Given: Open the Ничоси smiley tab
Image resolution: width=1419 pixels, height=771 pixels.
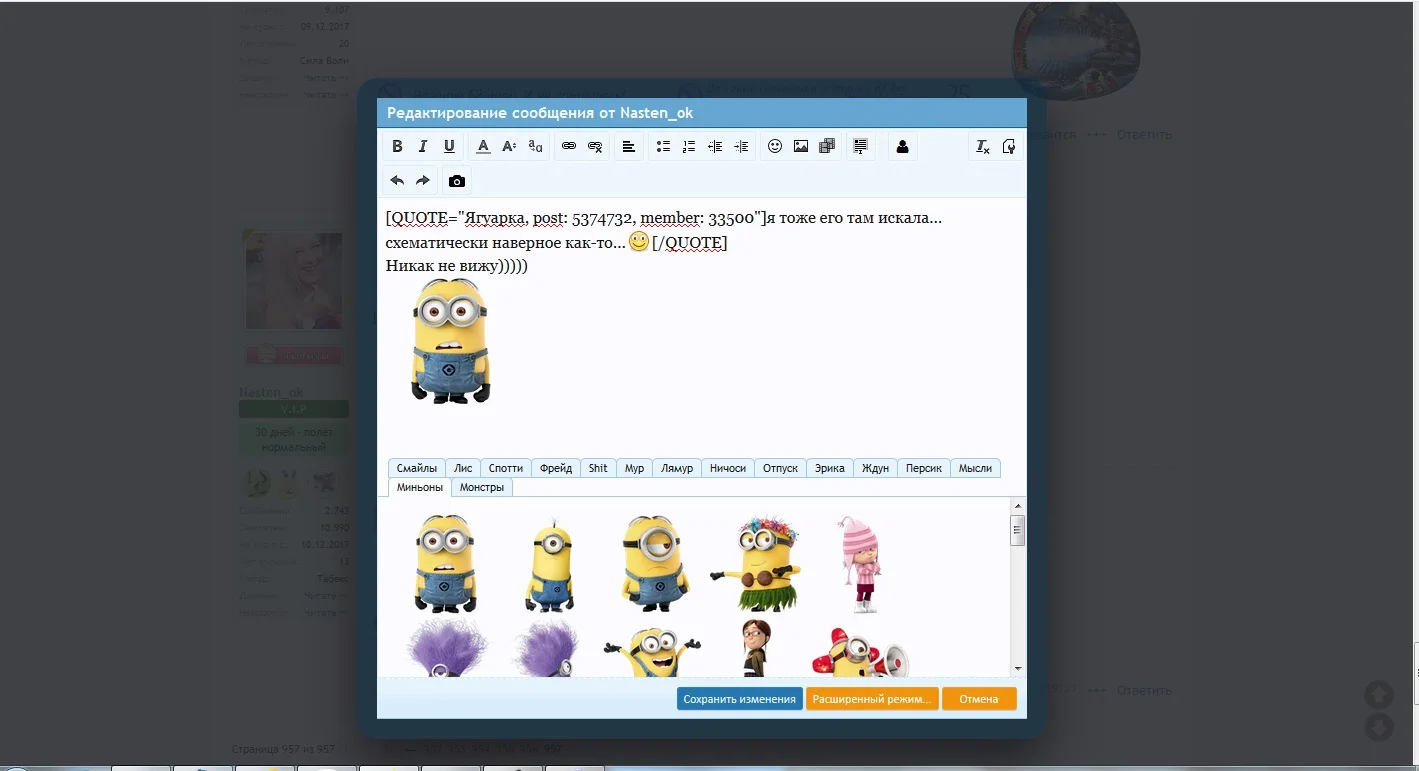Looking at the screenshot, I should pos(728,468).
